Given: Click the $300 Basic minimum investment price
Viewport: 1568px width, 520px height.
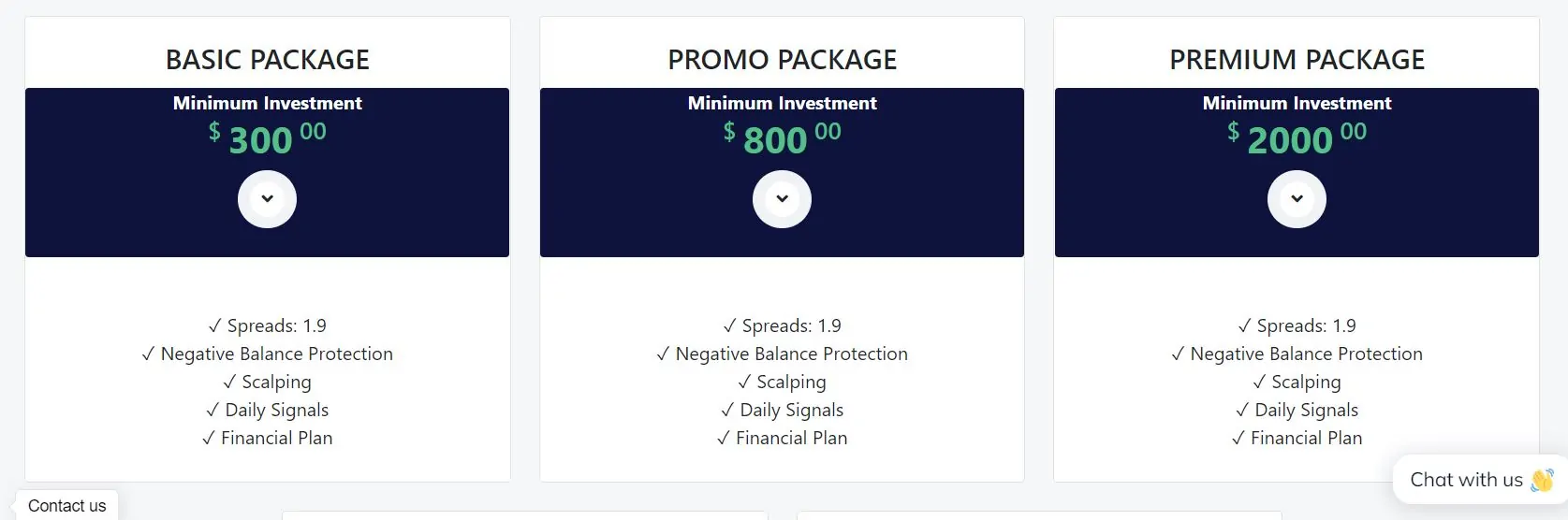Looking at the screenshot, I should [x=267, y=139].
